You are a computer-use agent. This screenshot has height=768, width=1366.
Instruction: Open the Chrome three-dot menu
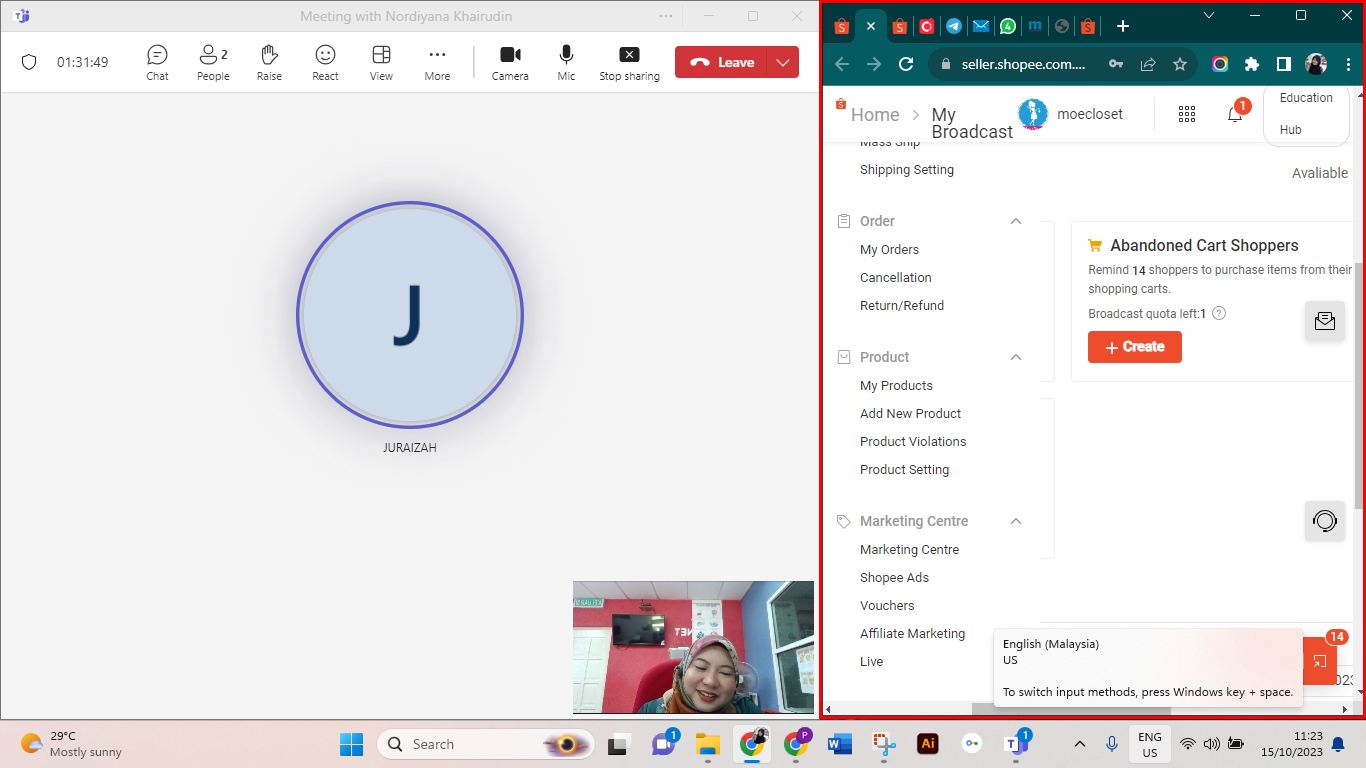[1348, 64]
